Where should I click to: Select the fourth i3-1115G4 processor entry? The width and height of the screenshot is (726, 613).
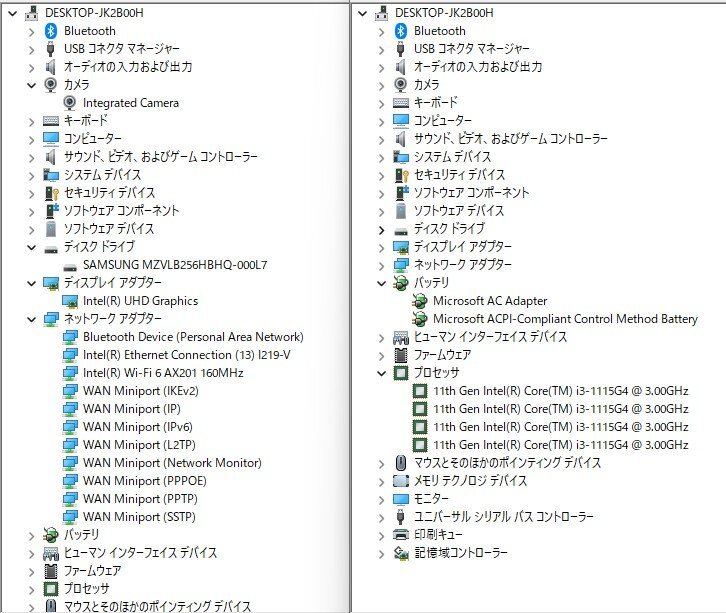pyautogui.click(x=560, y=445)
